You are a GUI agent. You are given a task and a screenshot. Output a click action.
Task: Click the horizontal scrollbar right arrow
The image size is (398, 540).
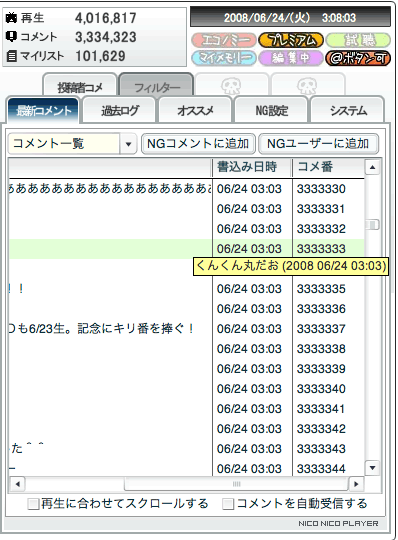coord(356,484)
